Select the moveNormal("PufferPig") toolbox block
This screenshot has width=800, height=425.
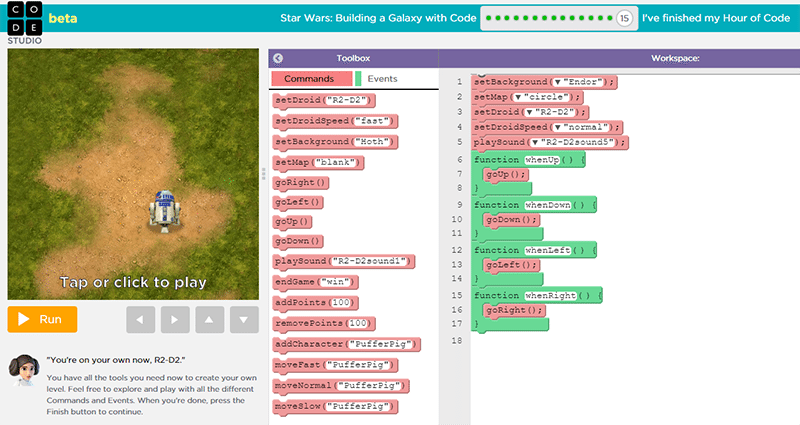pyautogui.click(x=341, y=386)
